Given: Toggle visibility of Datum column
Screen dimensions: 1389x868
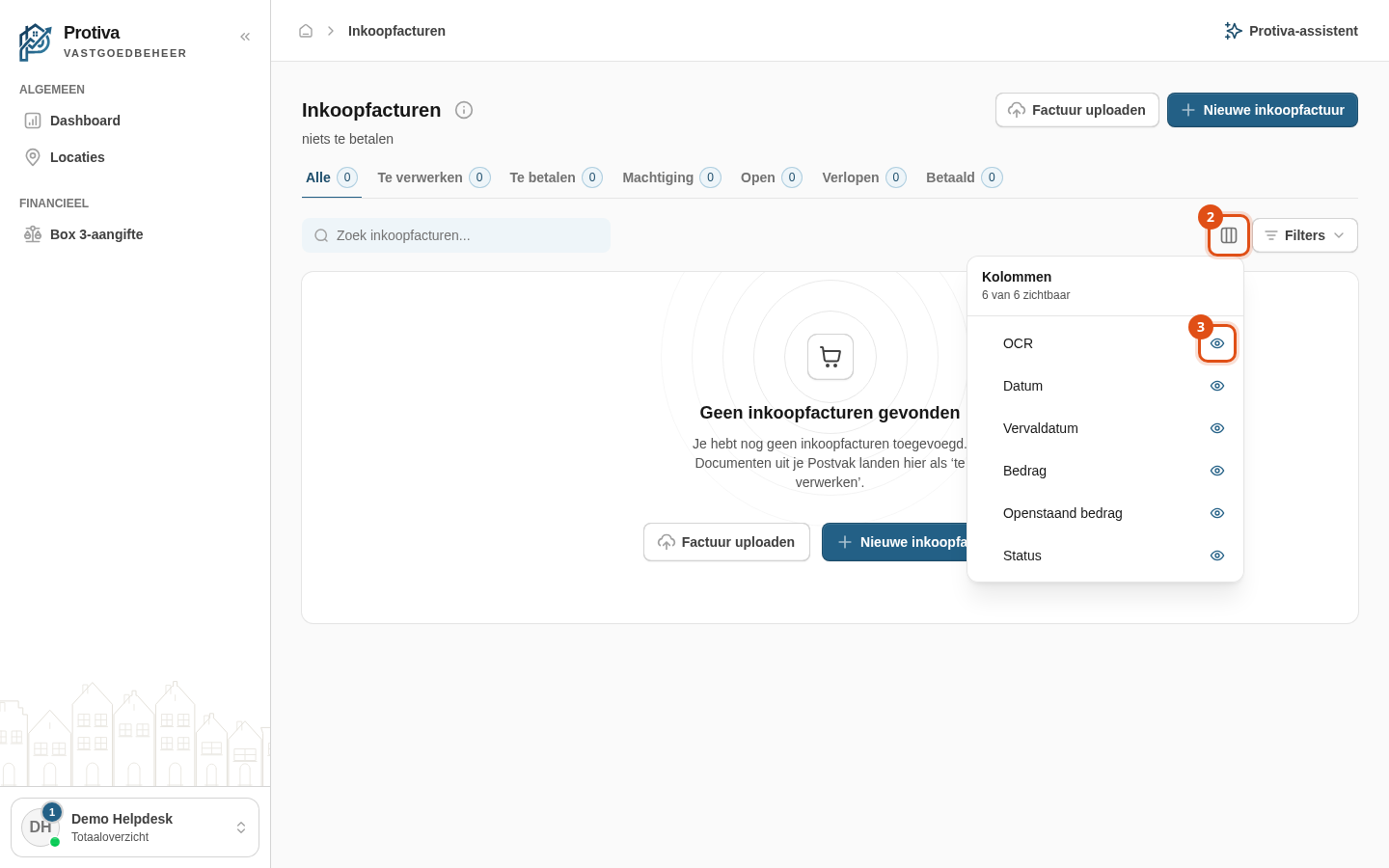Looking at the screenshot, I should point(1217,386).
